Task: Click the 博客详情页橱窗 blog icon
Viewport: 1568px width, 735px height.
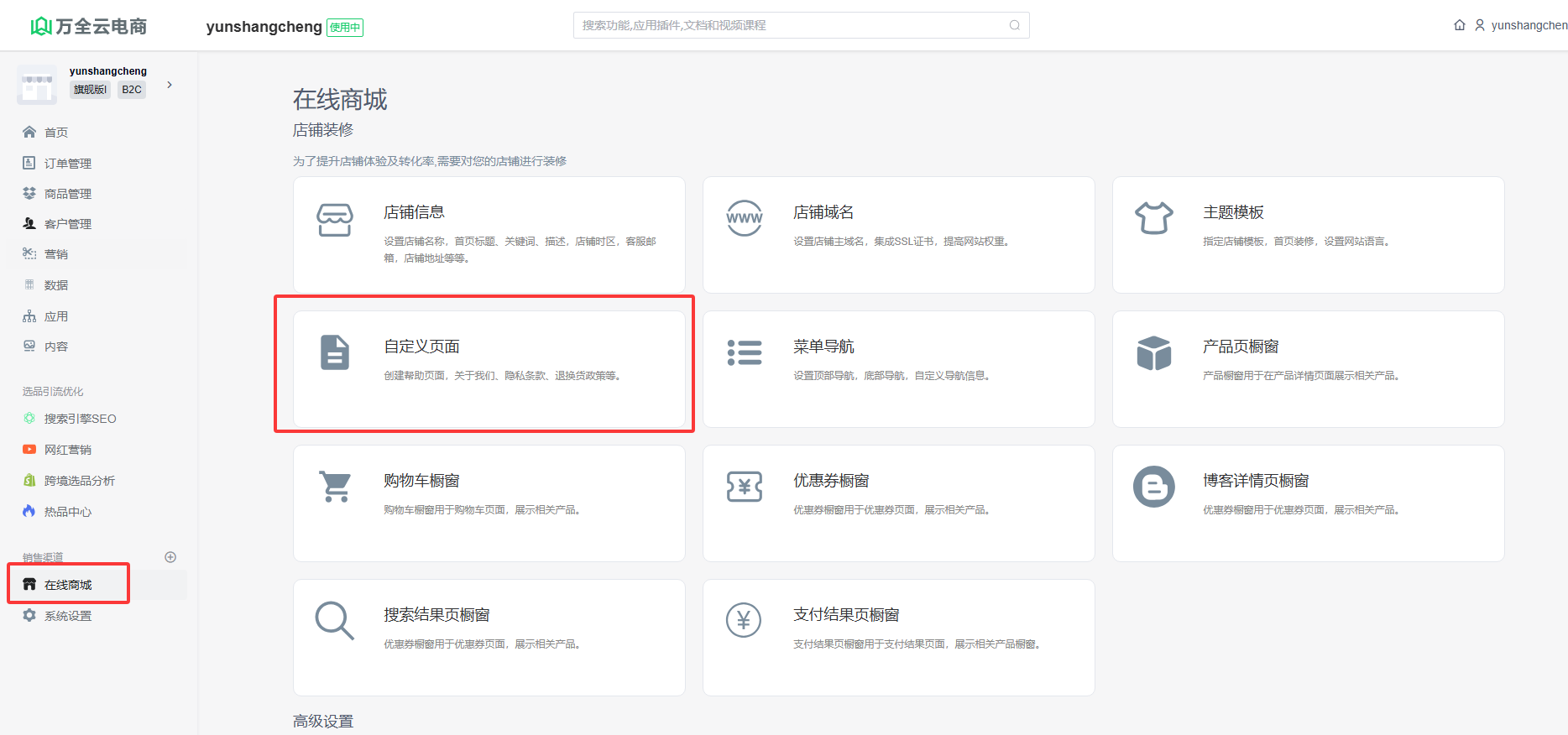Action: point(1154,487)
